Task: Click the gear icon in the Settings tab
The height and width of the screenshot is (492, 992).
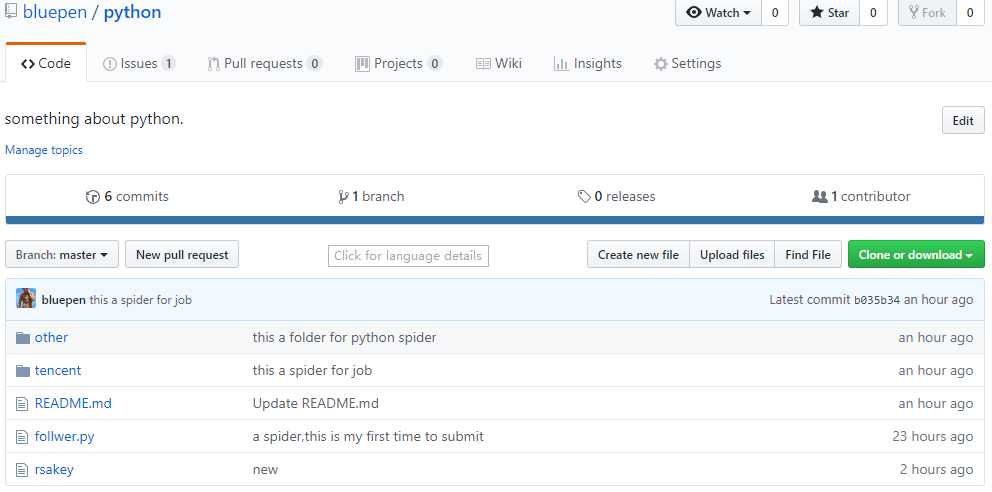Action: coord(660,64)
